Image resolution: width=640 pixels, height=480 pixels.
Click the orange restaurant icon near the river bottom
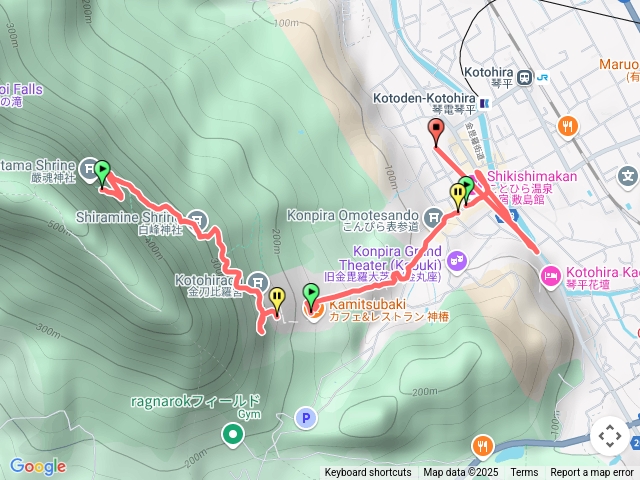click(x=482, y=447)
